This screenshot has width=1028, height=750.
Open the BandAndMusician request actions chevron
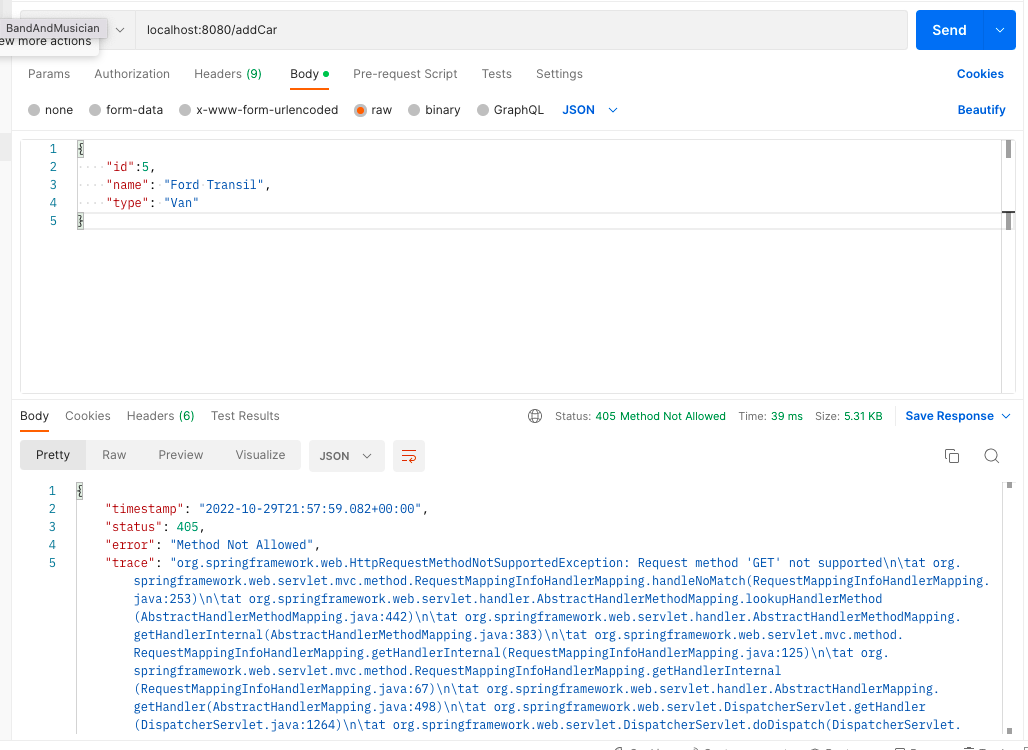point(120,29)
